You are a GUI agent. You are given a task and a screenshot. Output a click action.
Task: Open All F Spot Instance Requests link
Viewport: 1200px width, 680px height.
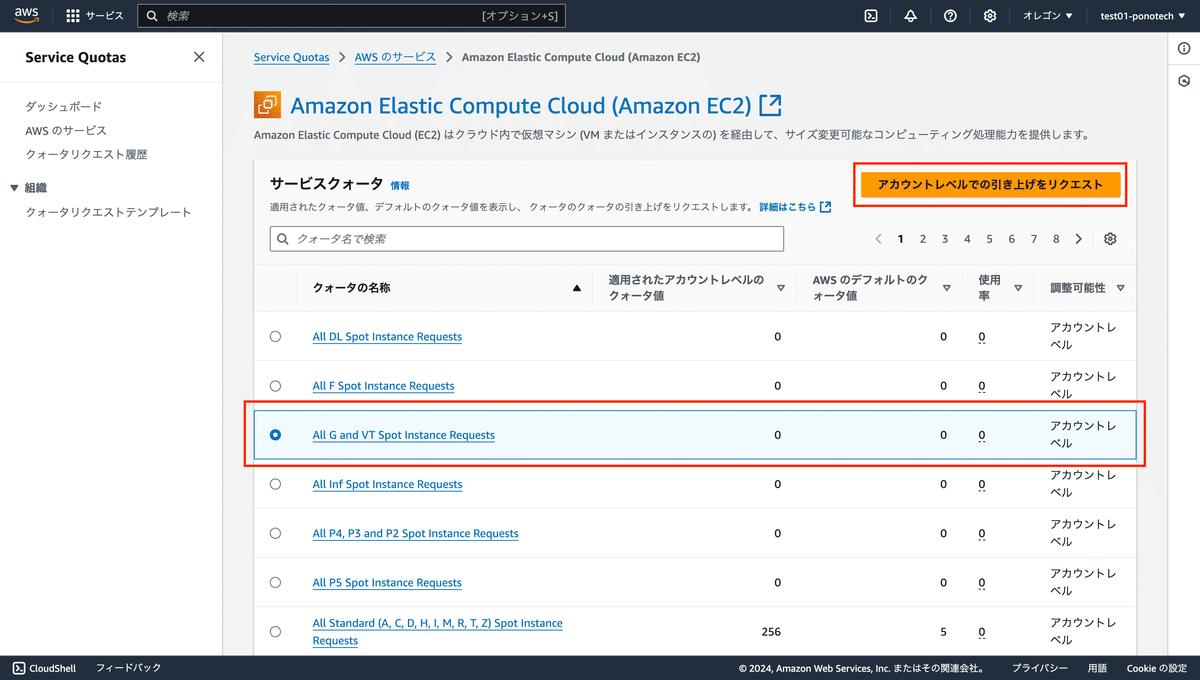(x=383, y=386)
